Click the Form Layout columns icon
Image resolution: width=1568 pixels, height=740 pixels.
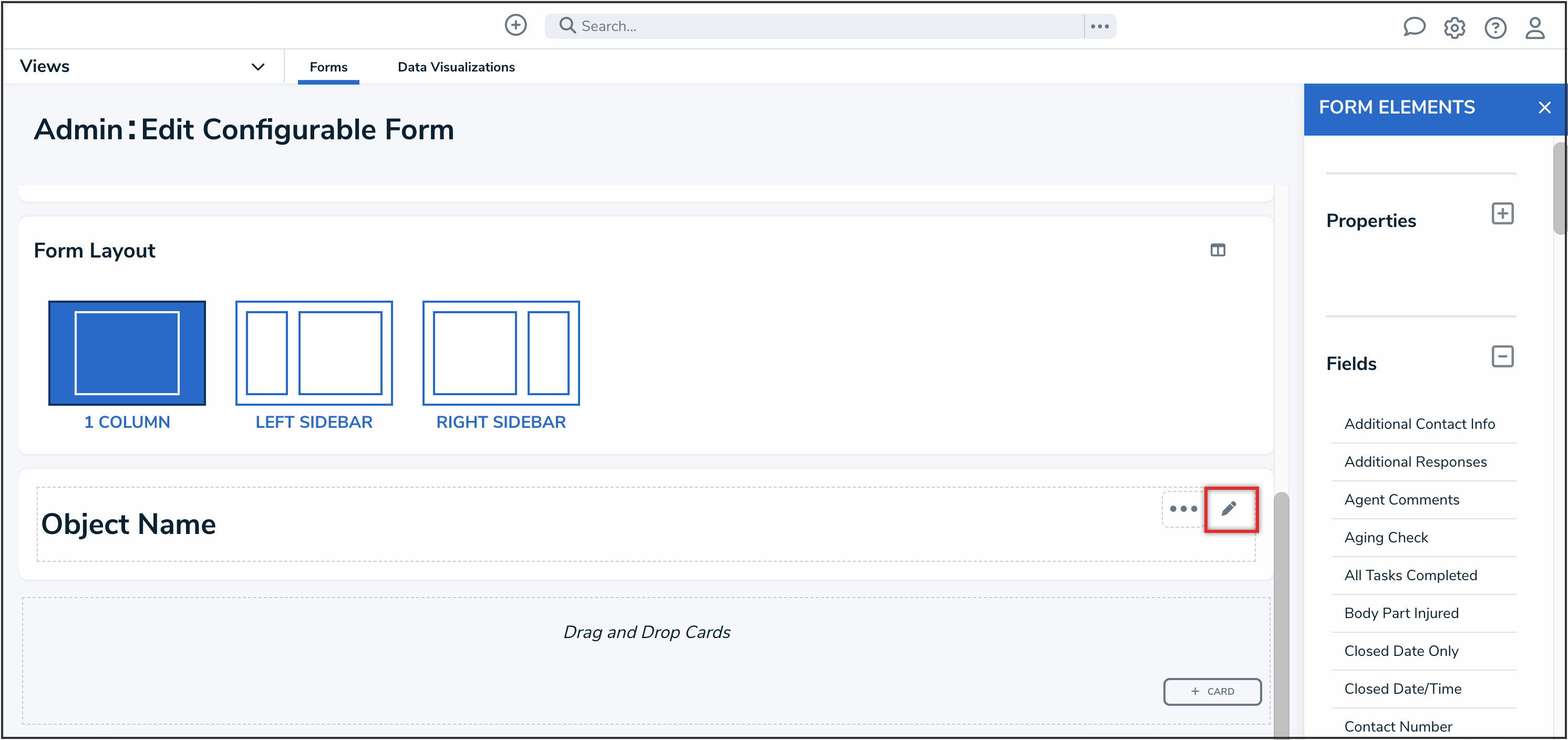click(x=1218, y=250)
